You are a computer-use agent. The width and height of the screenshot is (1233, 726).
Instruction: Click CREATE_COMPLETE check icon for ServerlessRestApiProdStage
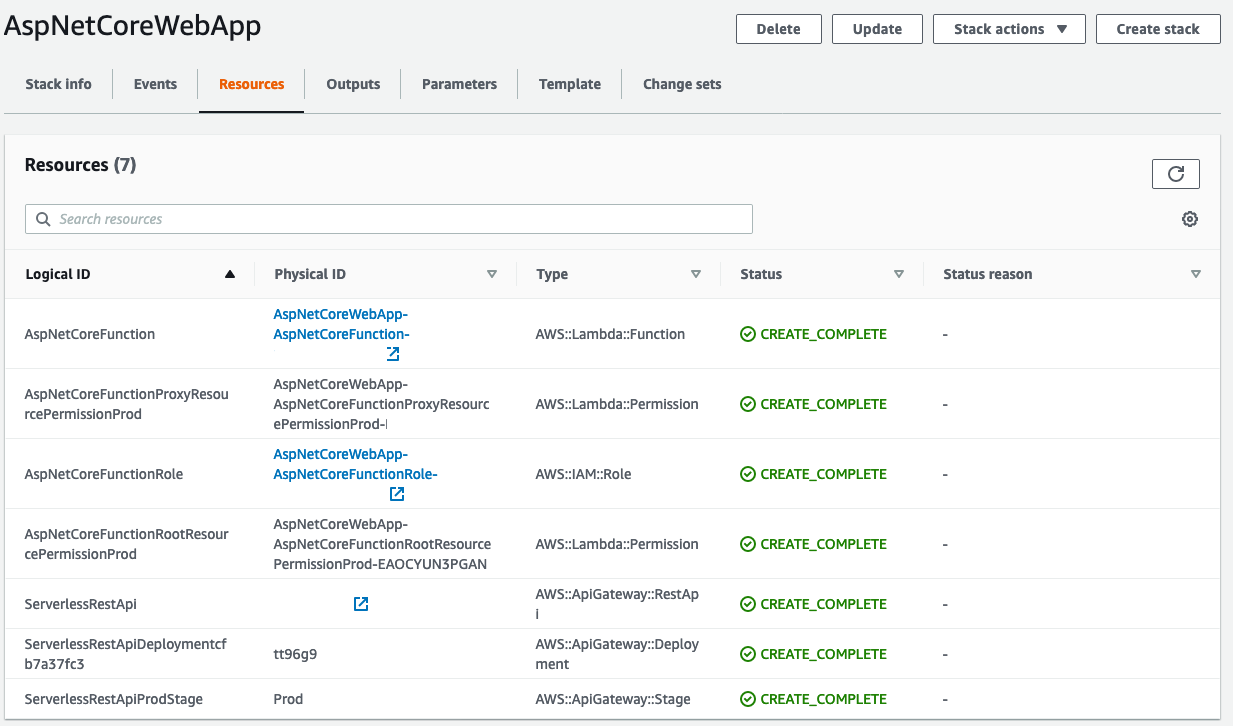pyautogui.click(x=748, y=699)
